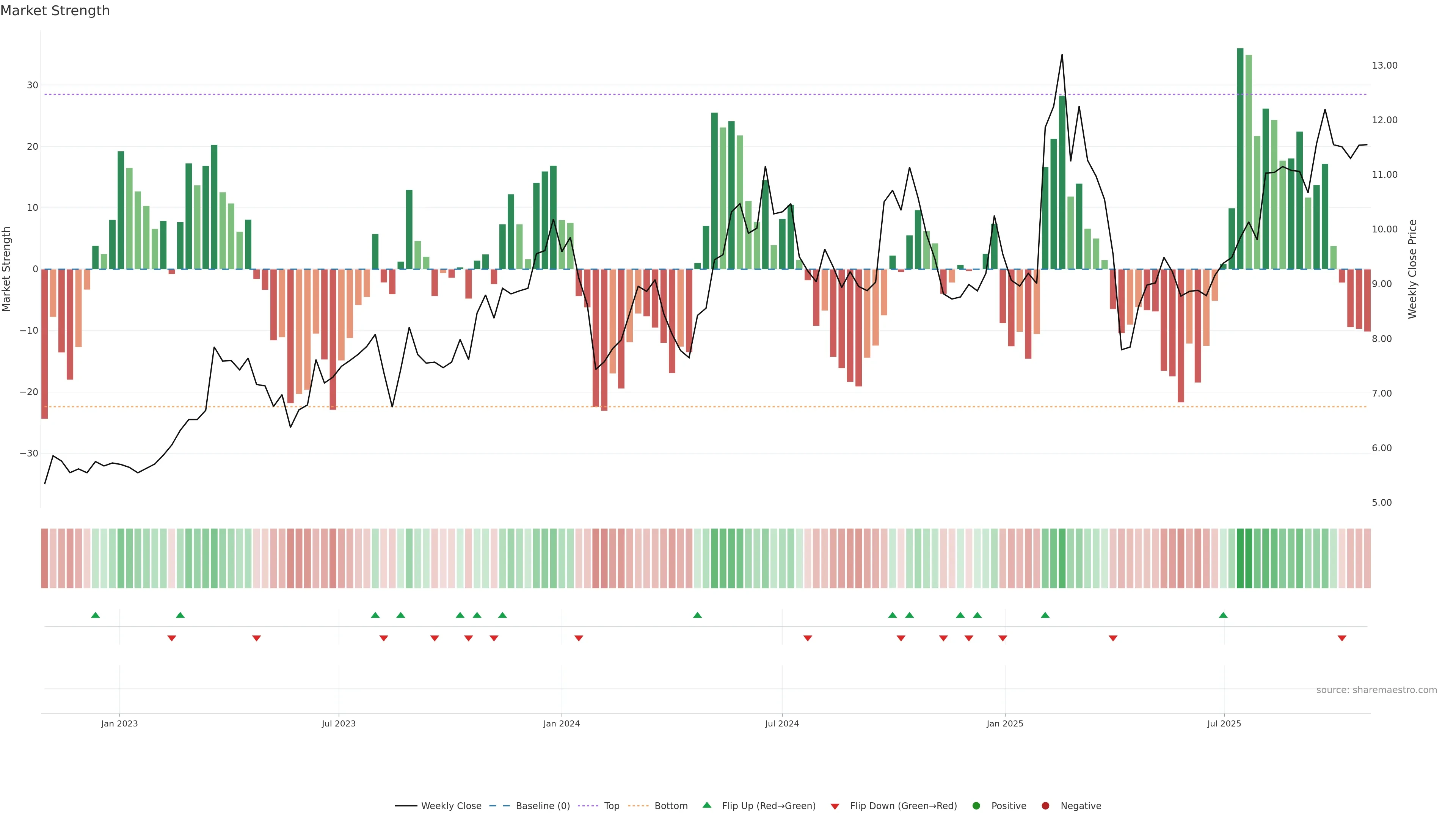
Task: Click the darkest green heatmap cell
Action: pos(1240,558)
